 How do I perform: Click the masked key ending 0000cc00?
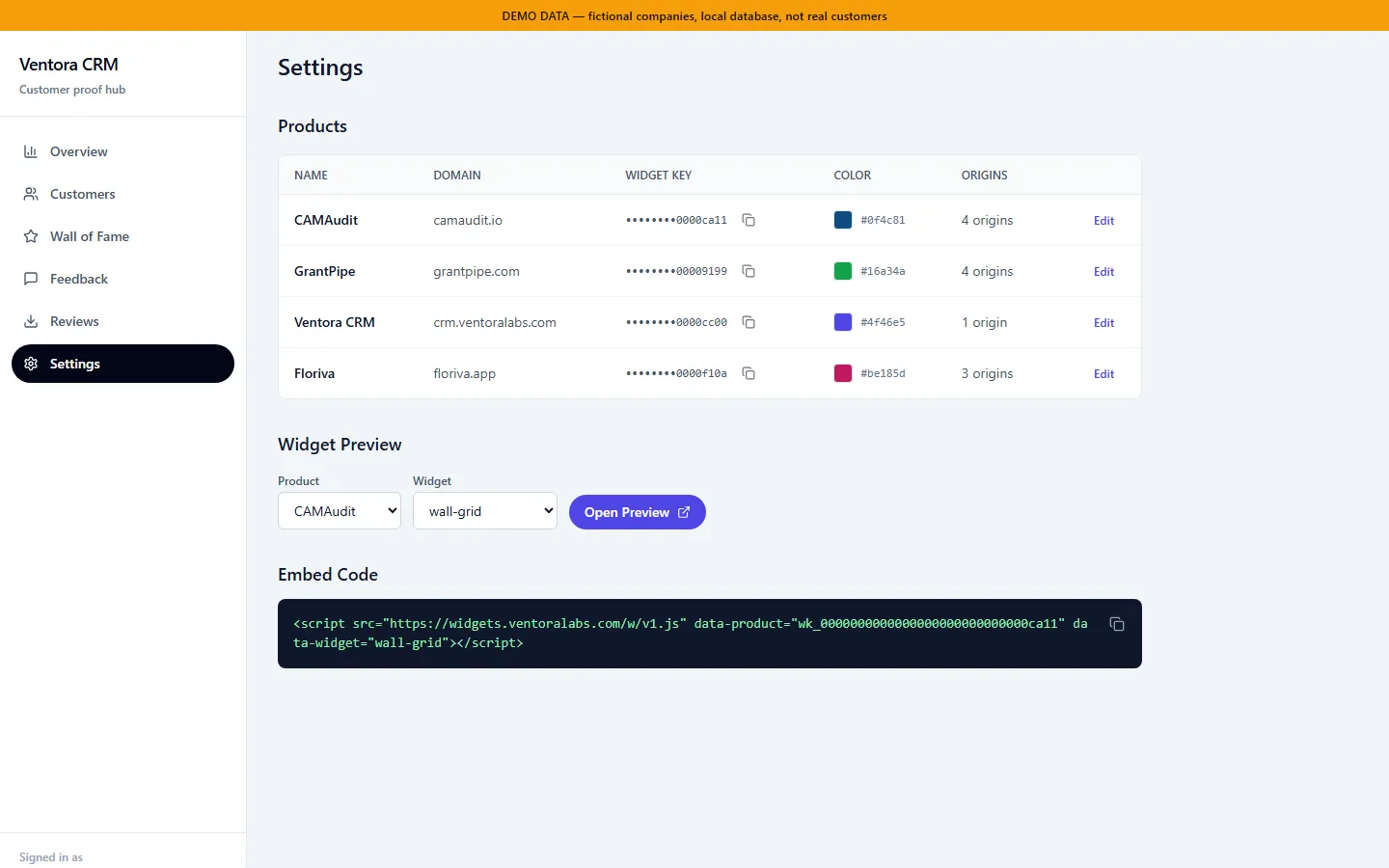point(676,322)
